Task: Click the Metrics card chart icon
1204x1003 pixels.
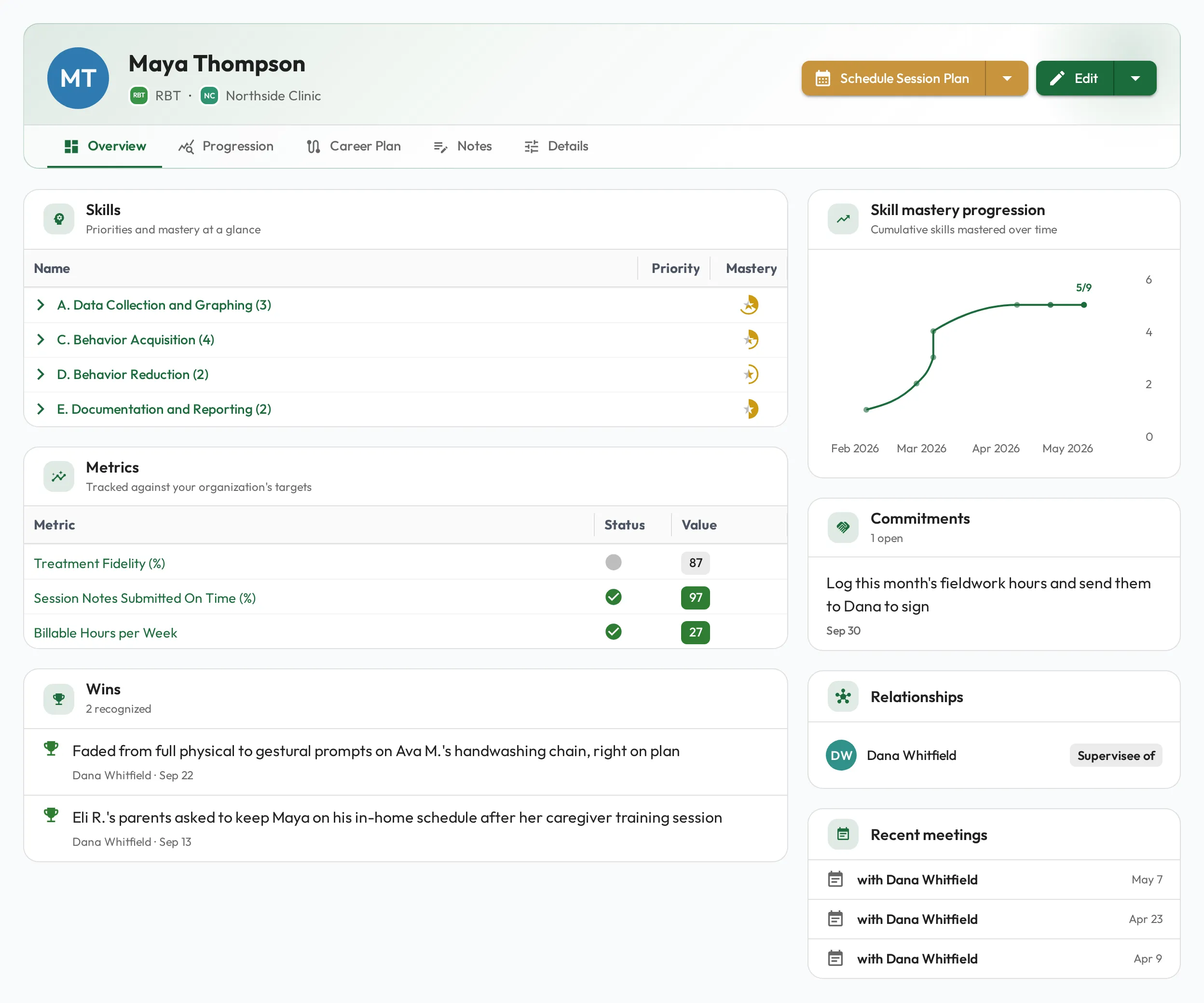Action: (59, 476)
